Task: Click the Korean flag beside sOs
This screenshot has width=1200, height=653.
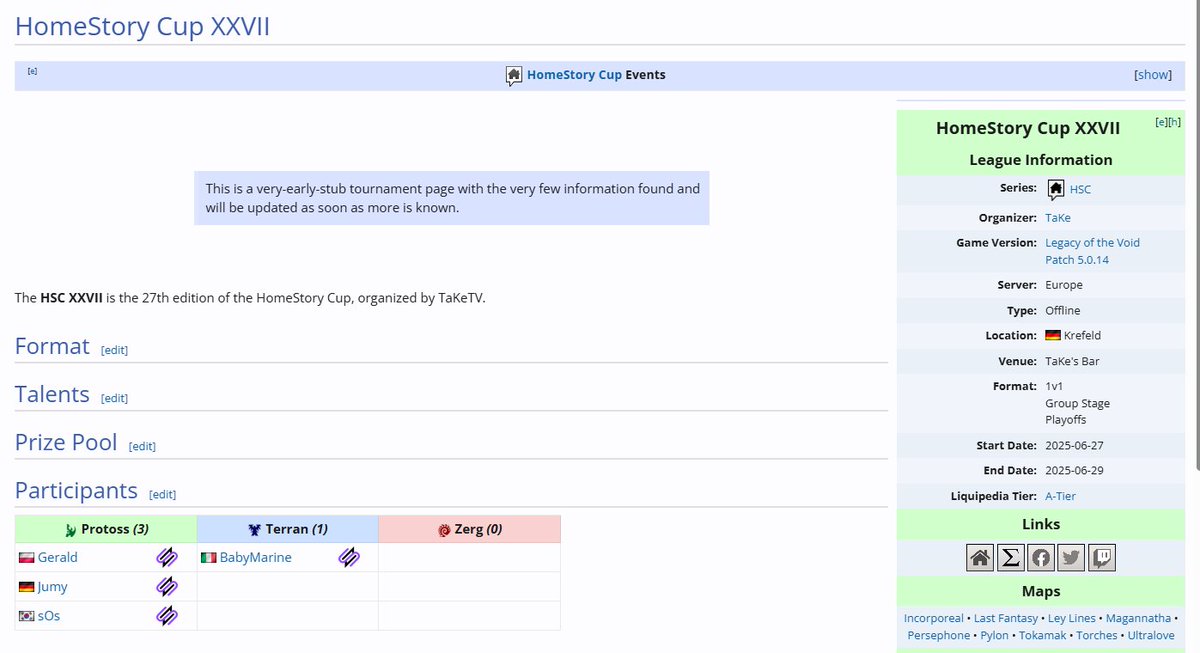Action: (x=27, y=616)
